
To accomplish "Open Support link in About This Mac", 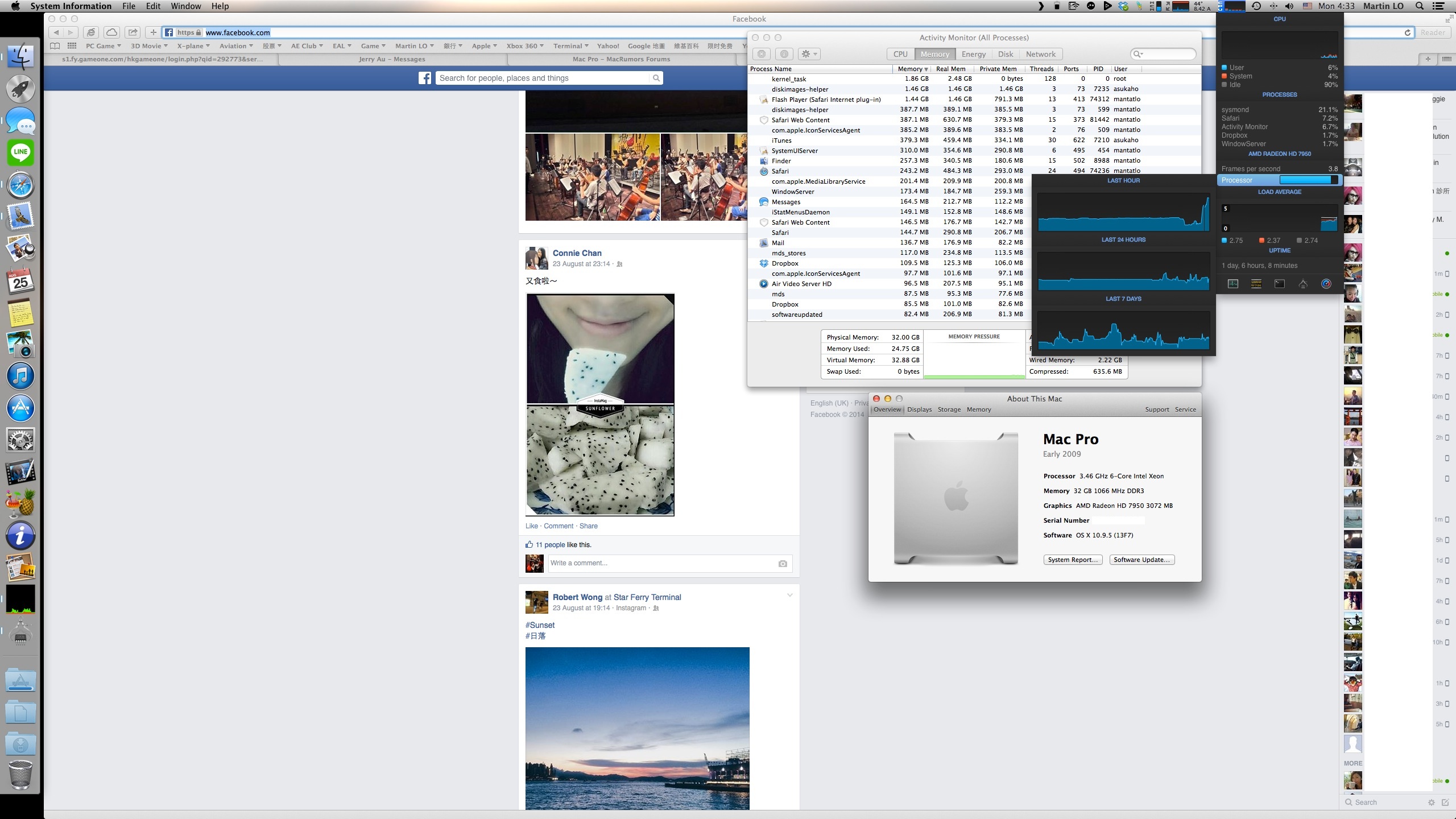I will point(1157,409).
